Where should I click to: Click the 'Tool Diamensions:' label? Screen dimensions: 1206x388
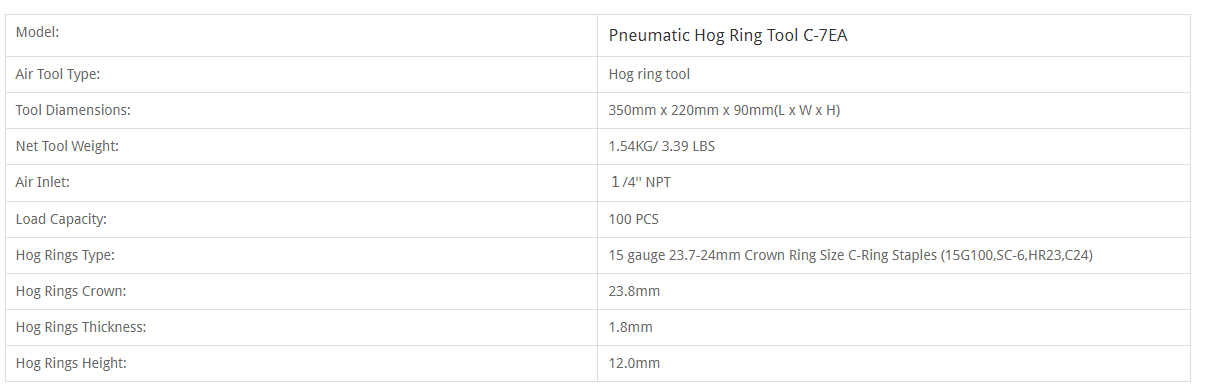click(73, 110)
